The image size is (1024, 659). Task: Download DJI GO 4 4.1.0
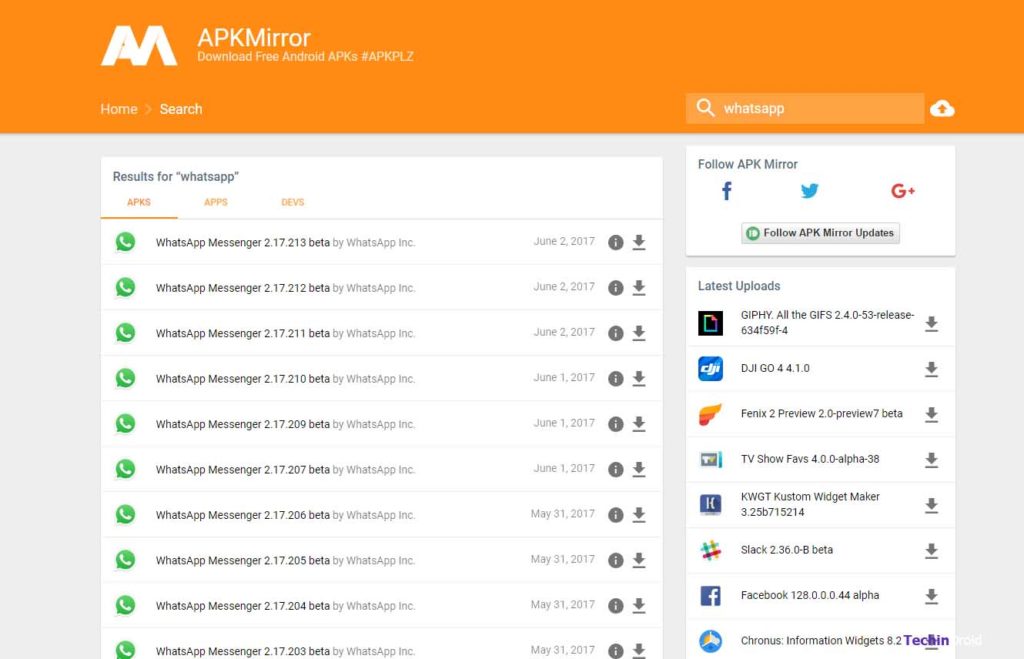tap(931, 370)
